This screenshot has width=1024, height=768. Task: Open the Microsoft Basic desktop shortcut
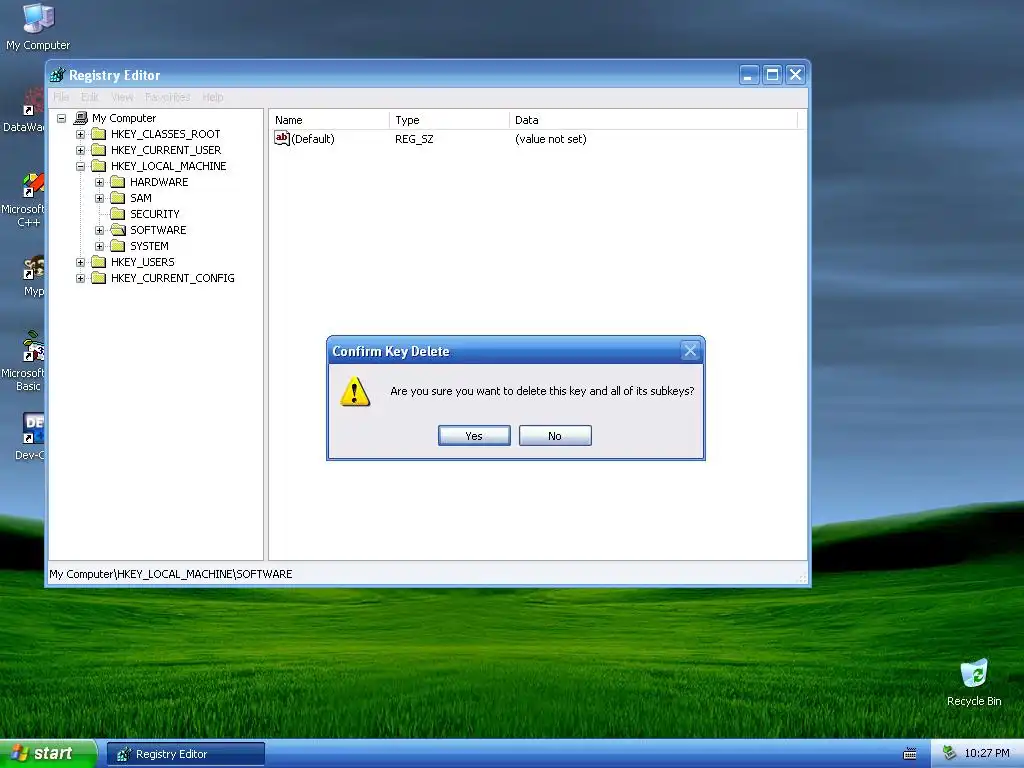[24, 362]
